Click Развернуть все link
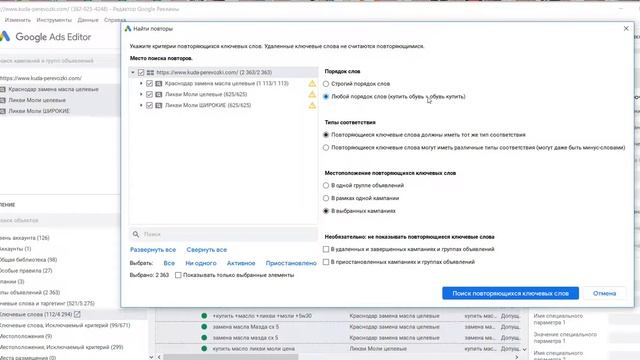Screen dimensions: 640x360 (x=153, y=249)
